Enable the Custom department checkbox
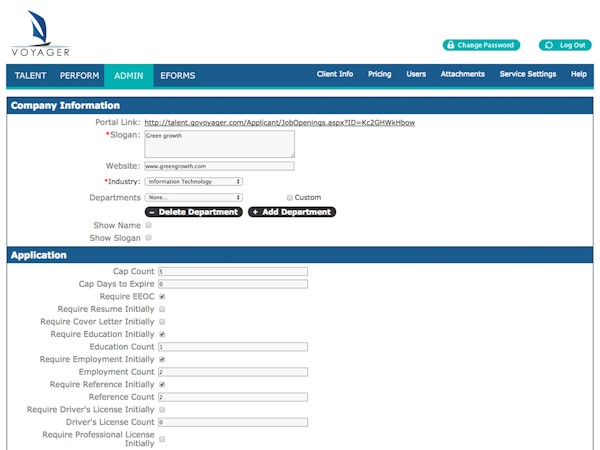This screenshot has height=450, width=600. (291, 198)
